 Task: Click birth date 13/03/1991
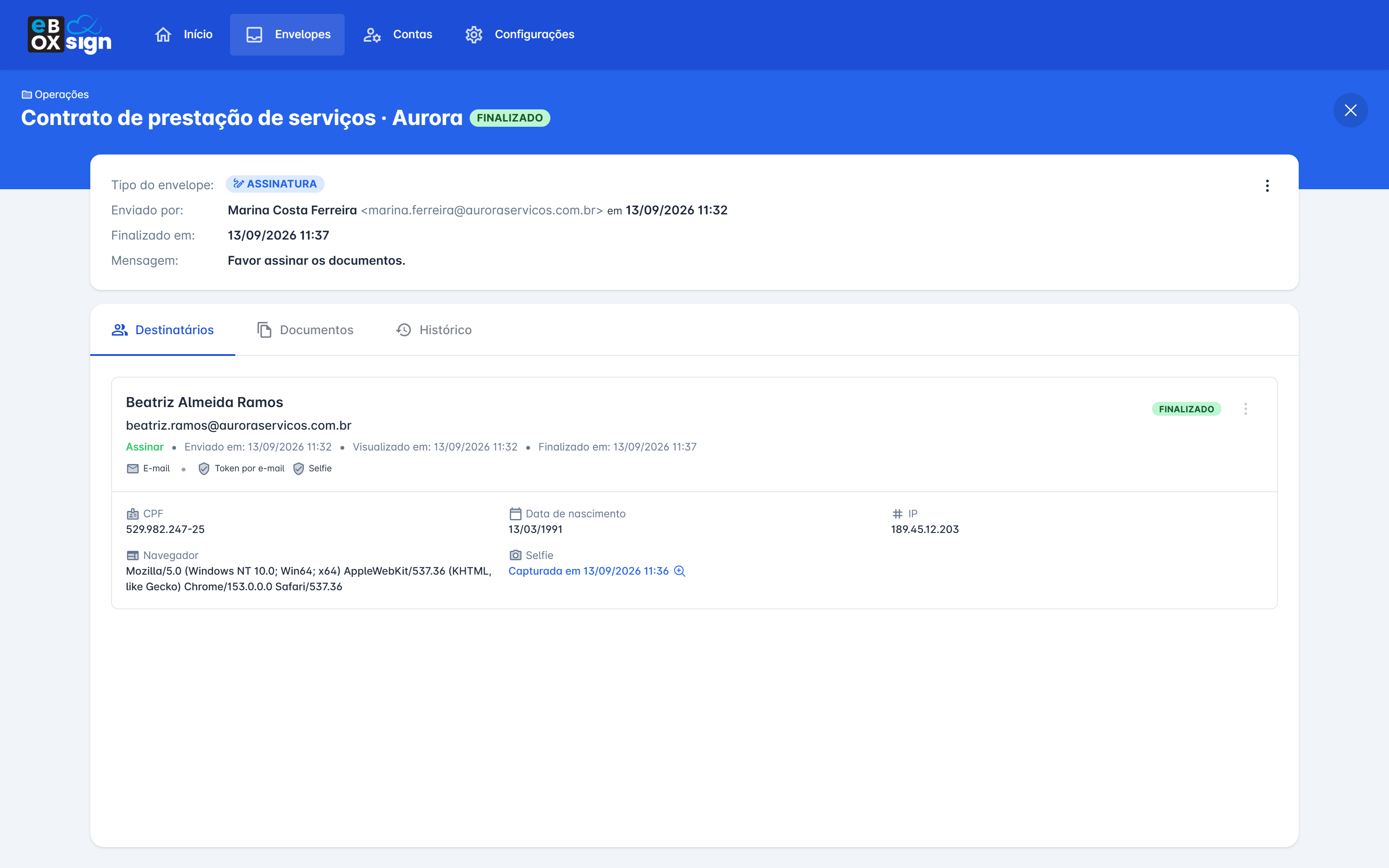[536, 529]
